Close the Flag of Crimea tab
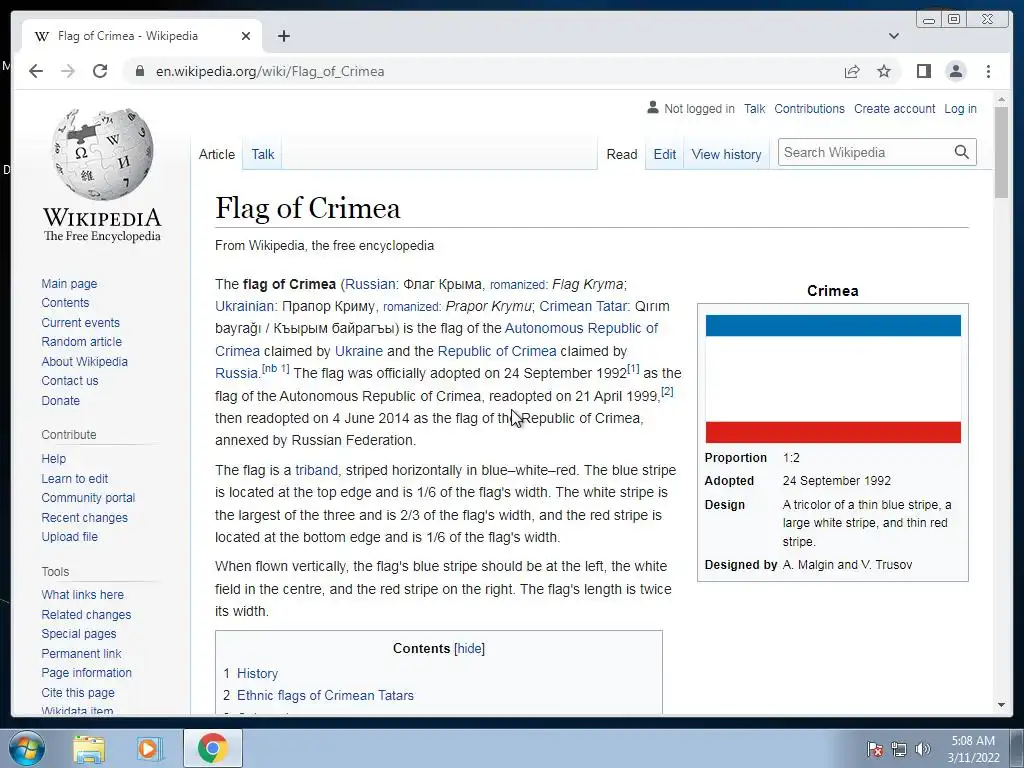 tap(246, 36)
